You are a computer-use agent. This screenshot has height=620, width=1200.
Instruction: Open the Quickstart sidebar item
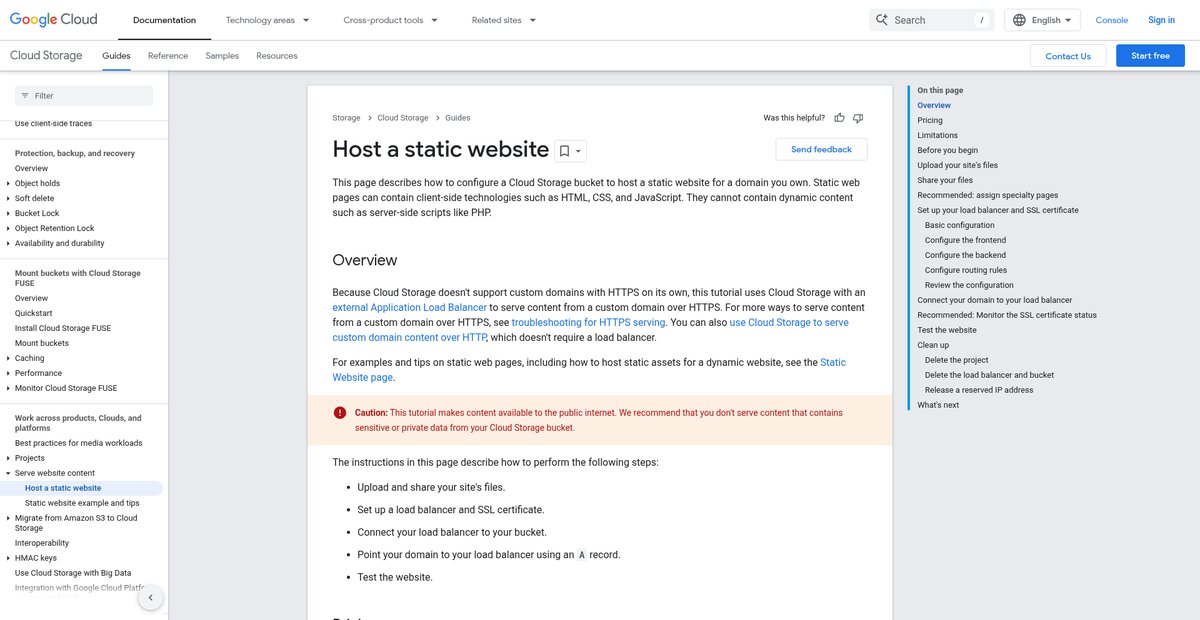pos(35,314)
